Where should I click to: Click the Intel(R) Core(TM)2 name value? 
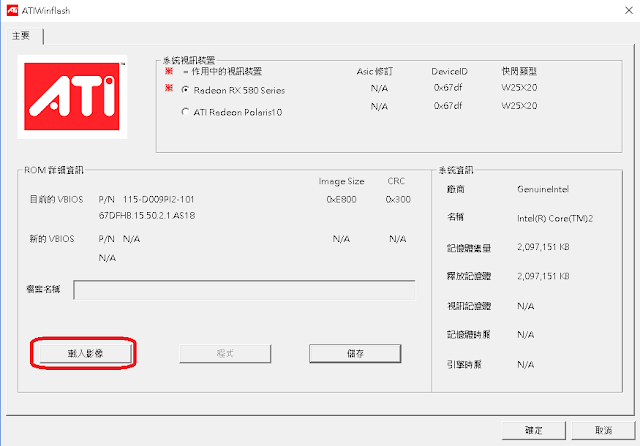point(555,218)
